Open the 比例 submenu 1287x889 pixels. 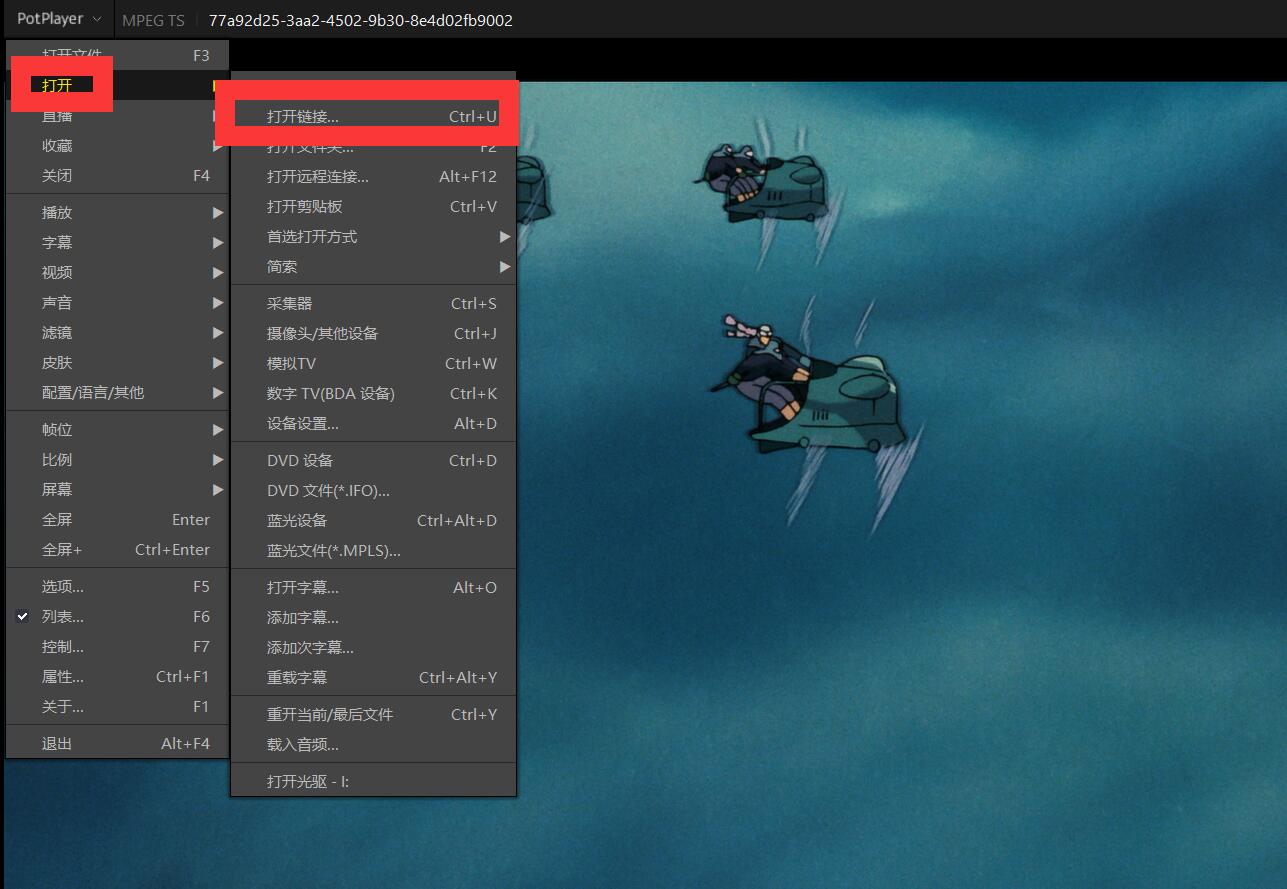click(118, 460)
